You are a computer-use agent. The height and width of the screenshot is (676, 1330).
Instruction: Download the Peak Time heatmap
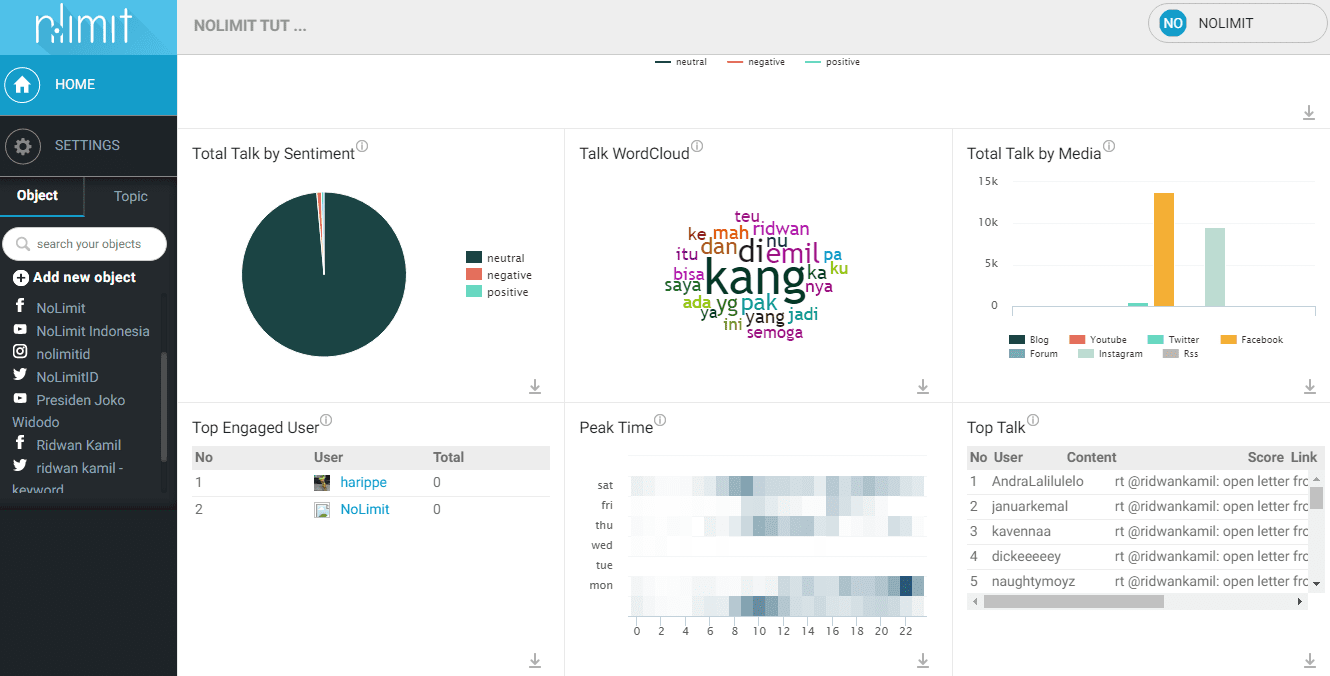pyautogui.click(x=923, y=660)
